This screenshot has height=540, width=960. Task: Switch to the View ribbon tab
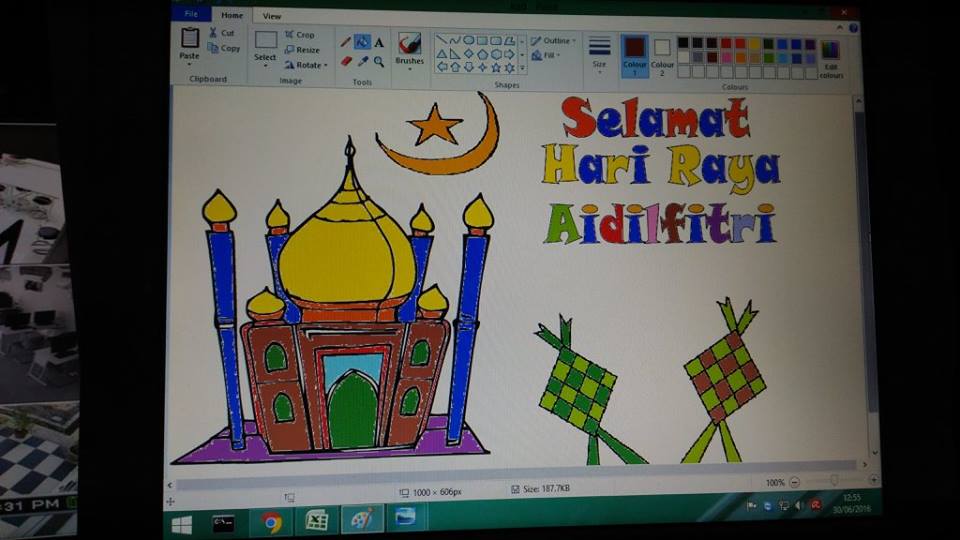pyautogui.click(x=272, y=16)
